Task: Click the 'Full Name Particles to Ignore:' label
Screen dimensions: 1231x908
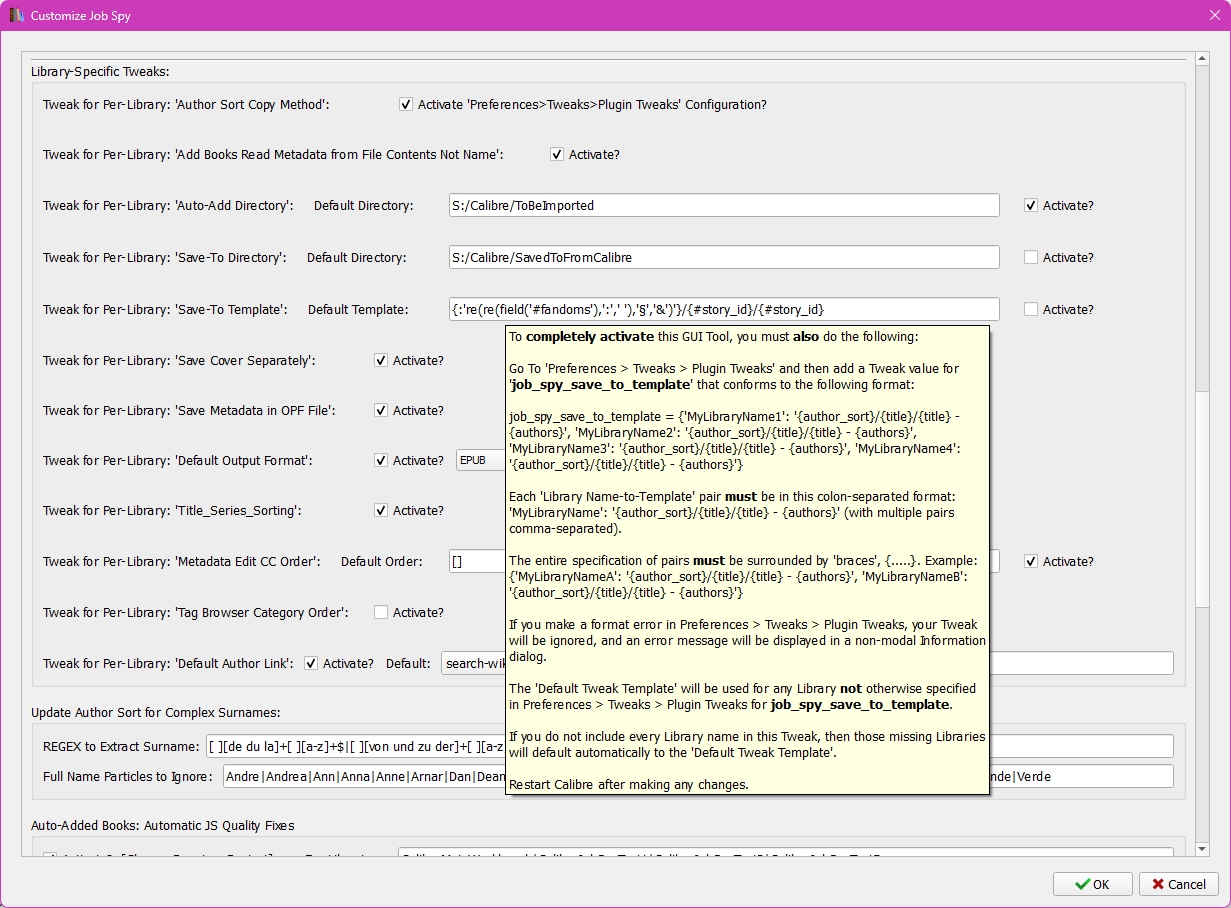Action: (128, 776)
